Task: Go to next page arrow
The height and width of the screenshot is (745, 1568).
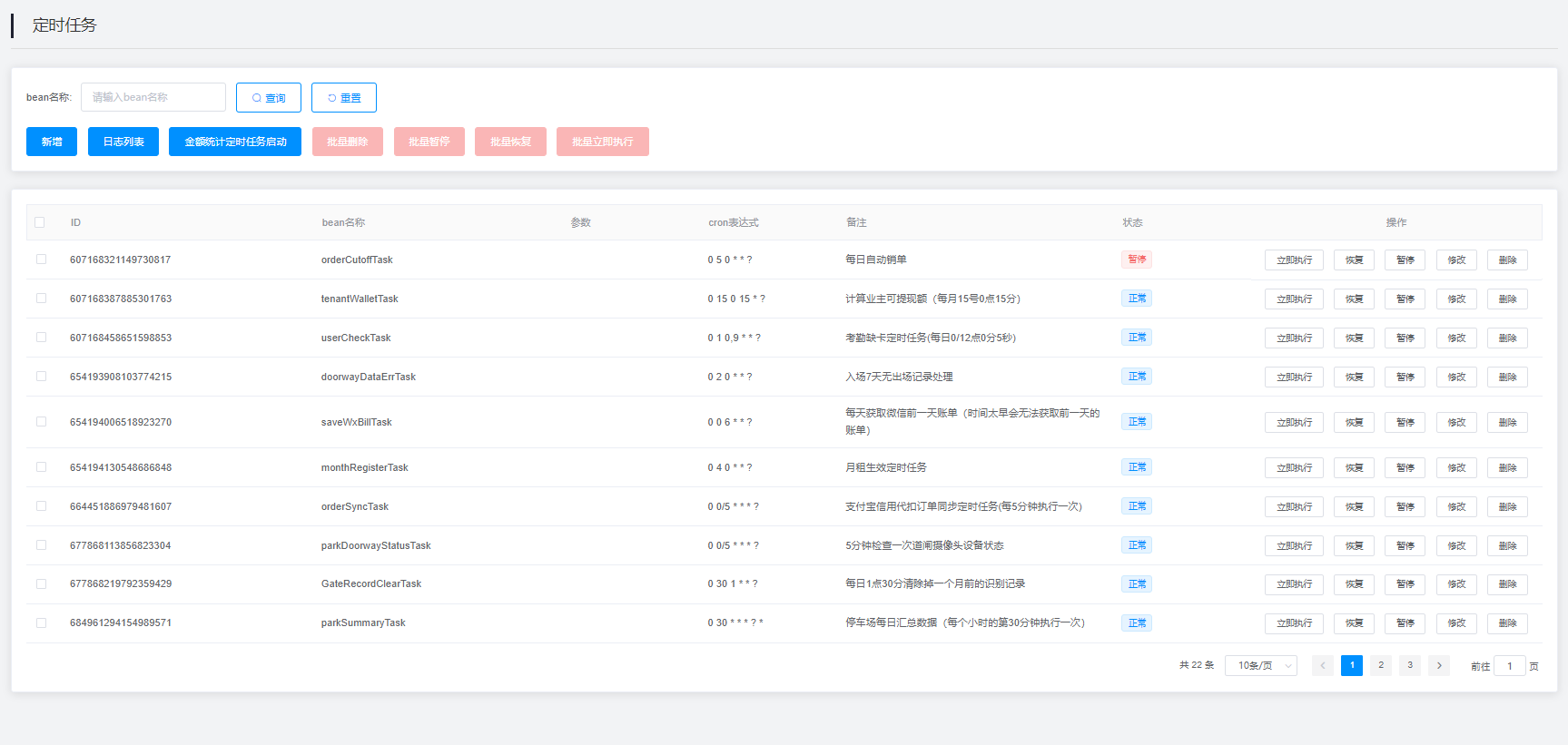Action: coord(1438,666)
